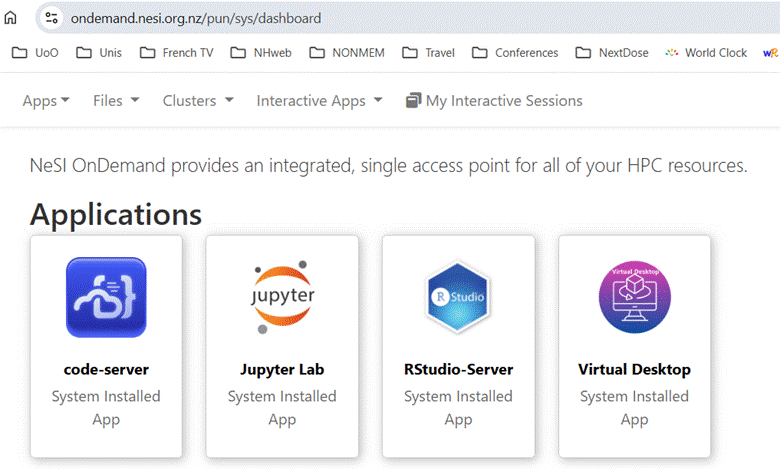Open site information icon in address bar
This screenshot has width=780, height=469.
click(x=51, y=18)
